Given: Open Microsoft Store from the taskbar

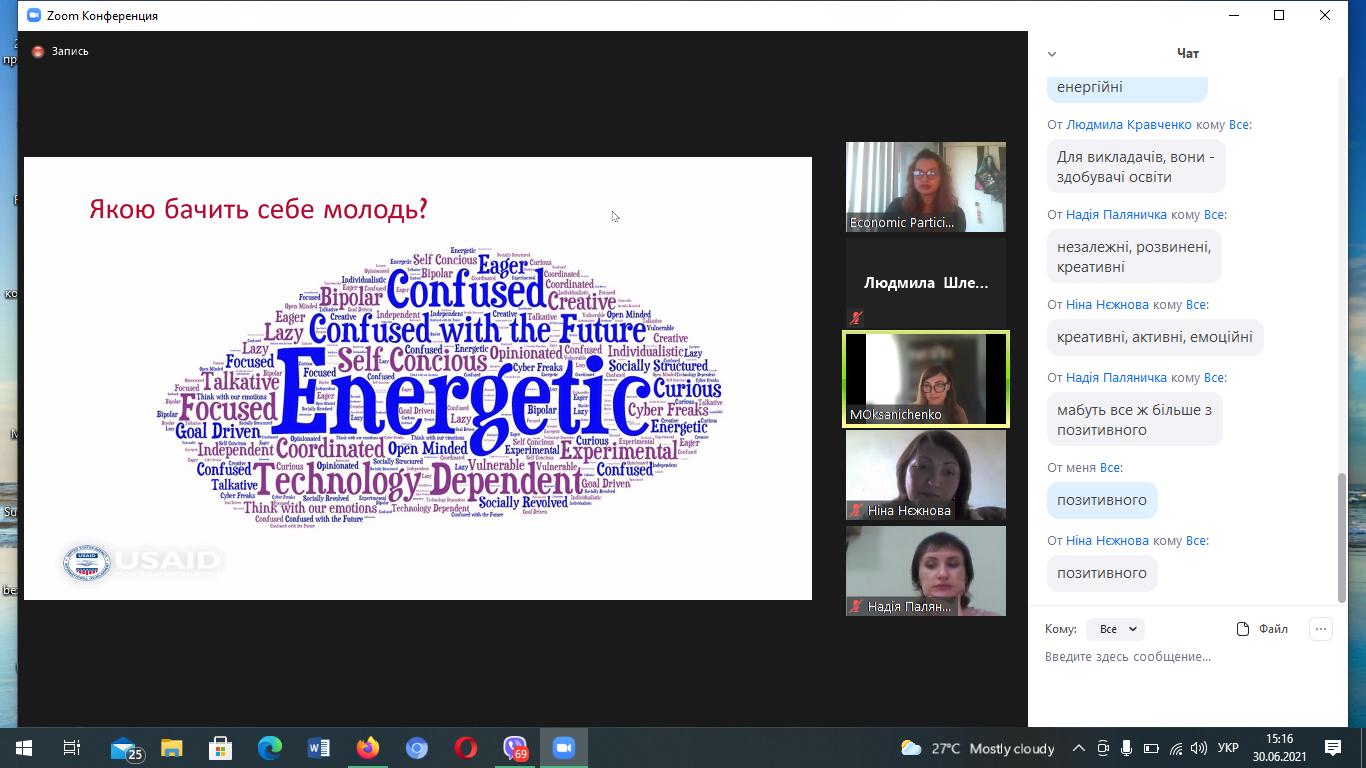Looking at the screenshot, I should (x=220, y=748).
